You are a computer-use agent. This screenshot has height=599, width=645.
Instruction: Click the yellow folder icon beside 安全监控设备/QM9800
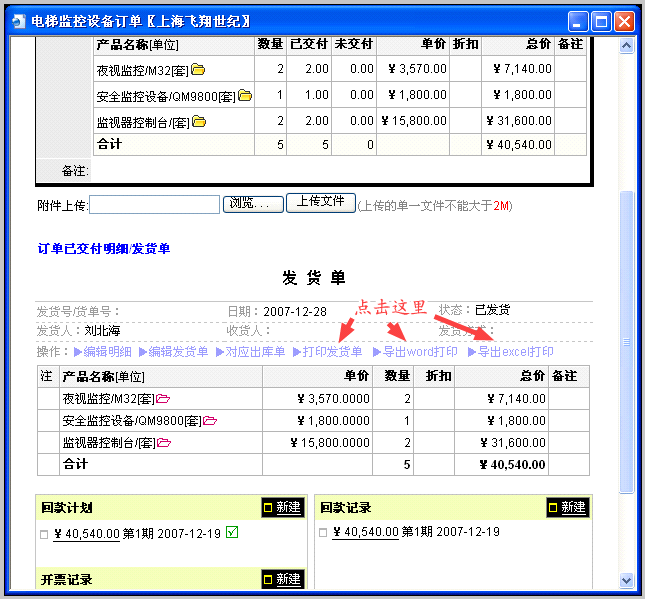[245, 96]
